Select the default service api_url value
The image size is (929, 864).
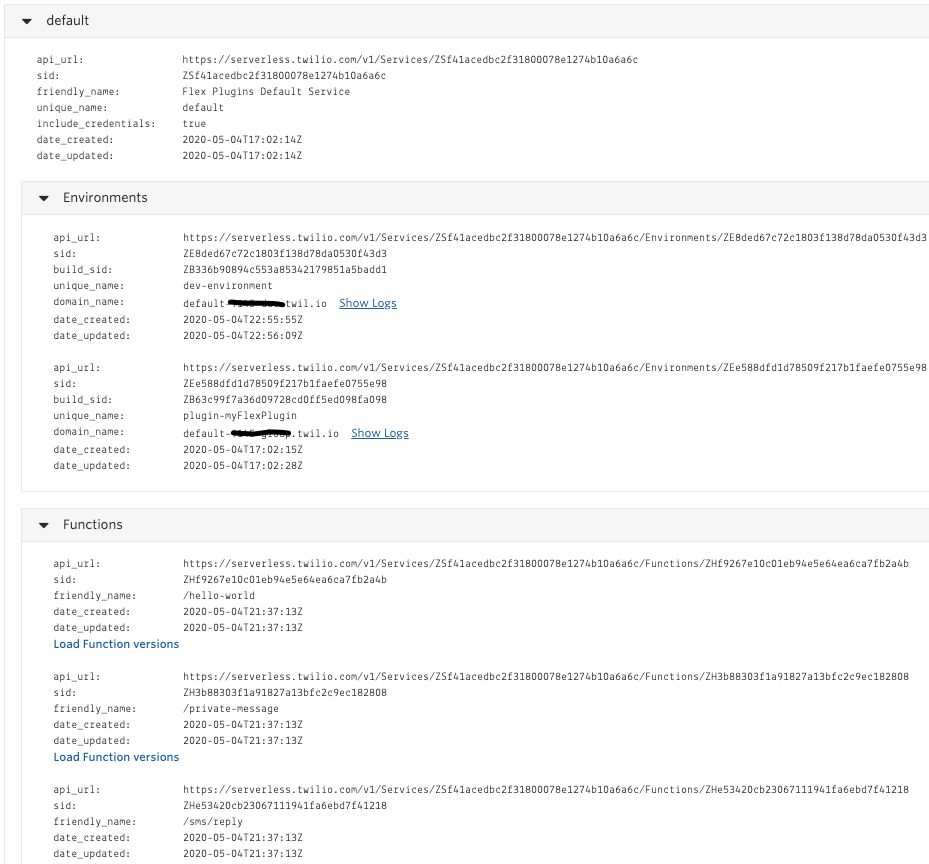pyautogui.click(x=410, y=59)
